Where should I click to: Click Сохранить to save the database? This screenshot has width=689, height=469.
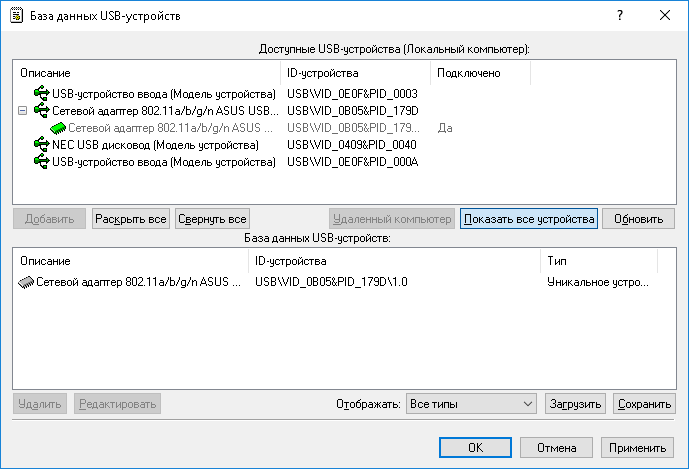tap(644, 404)
